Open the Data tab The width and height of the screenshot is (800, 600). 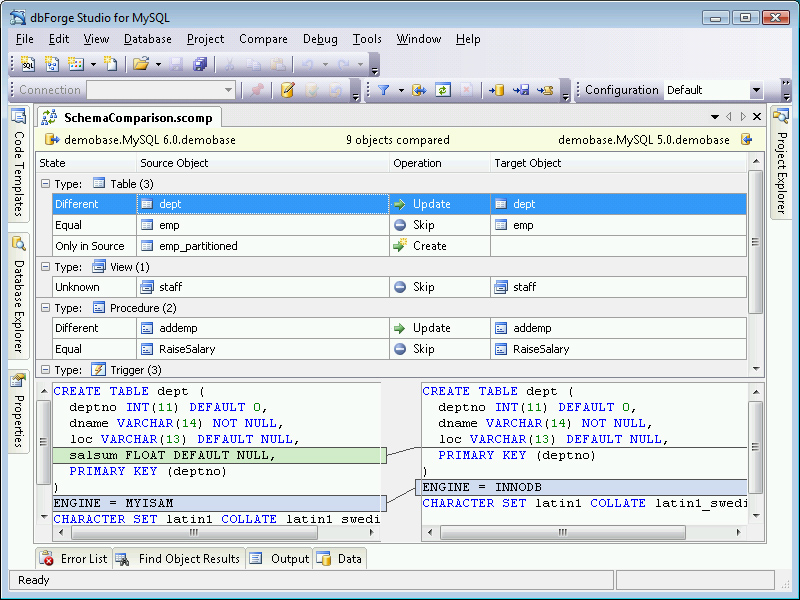(x=340, y=559)
